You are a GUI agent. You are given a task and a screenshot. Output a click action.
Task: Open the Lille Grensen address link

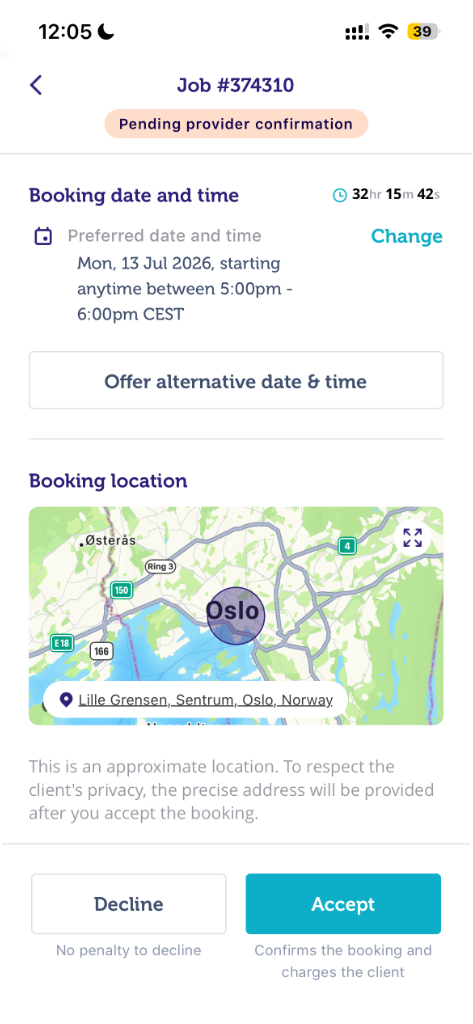tap(205, 700)
